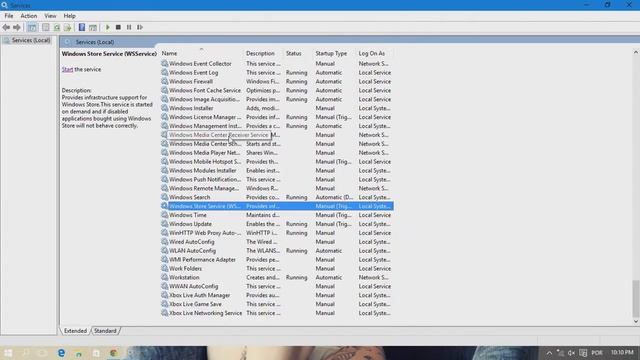Toggle Show/Hide Console Tree toolbar icon
The image size is (640, 360).
pos(32,27)
